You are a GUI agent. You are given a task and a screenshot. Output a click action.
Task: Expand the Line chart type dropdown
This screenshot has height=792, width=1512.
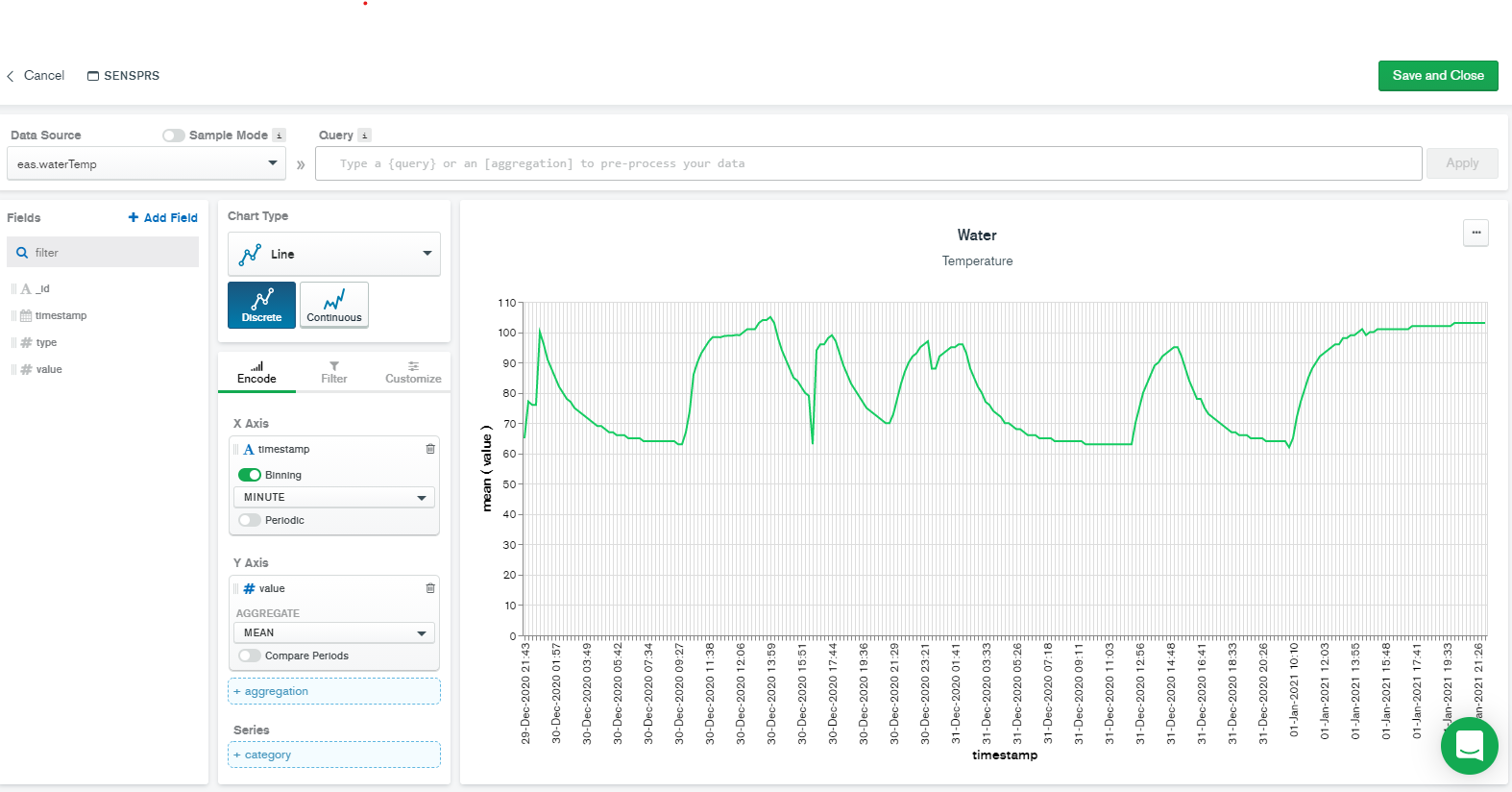(334, 254)
